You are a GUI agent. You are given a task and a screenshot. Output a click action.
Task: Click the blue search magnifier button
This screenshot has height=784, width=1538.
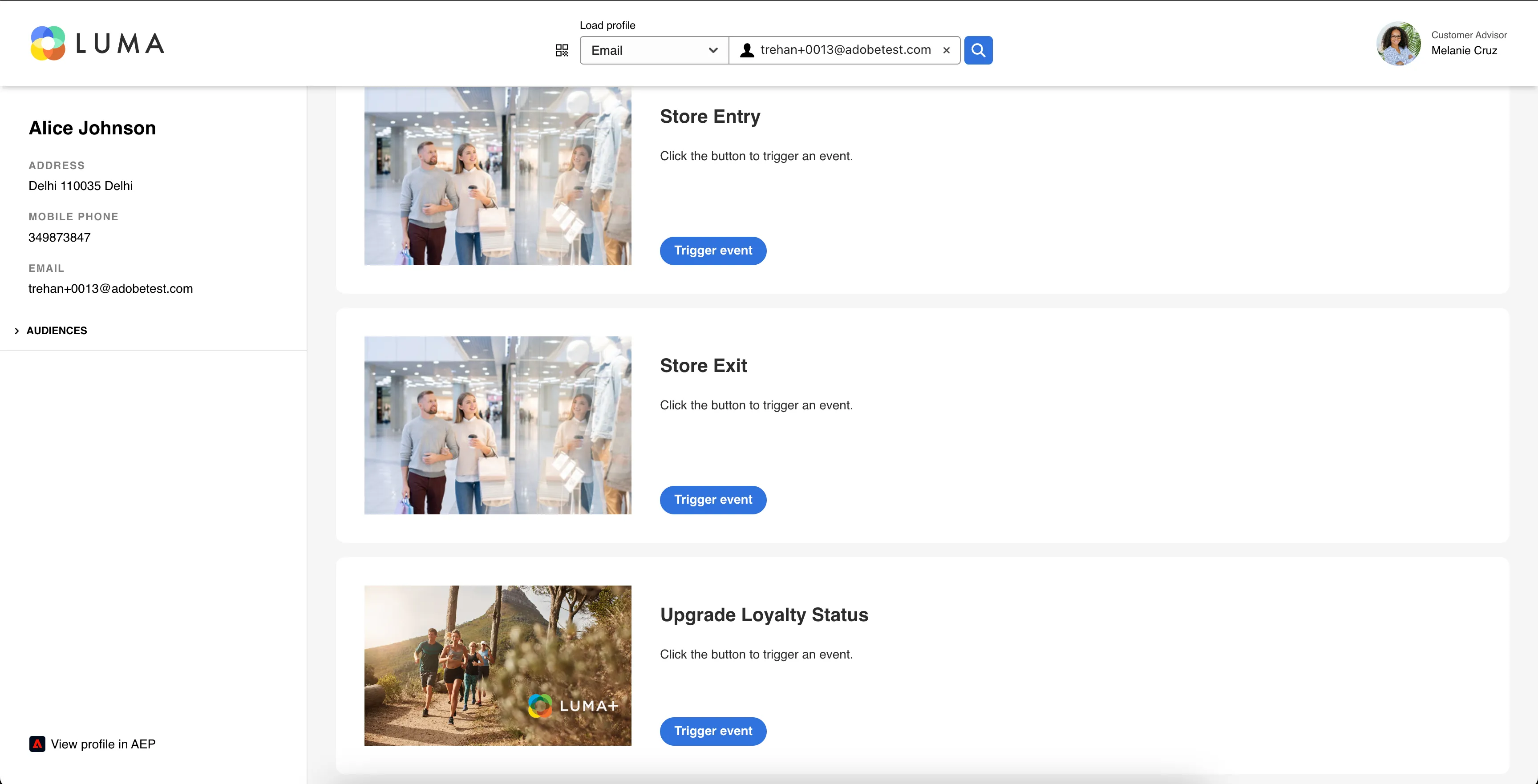(x=978, y=50)
